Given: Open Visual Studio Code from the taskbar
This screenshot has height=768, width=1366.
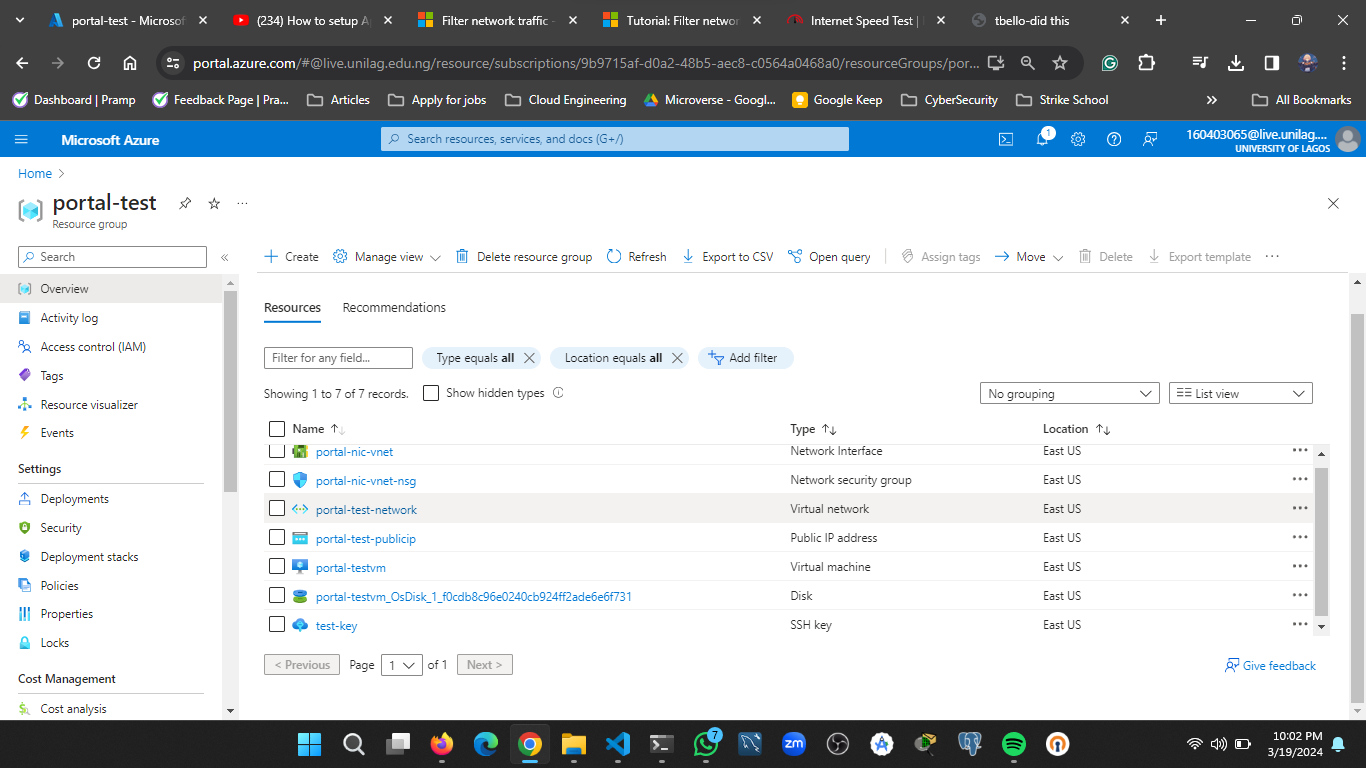Looking at the screenshot, I should [x=618, y=744].
